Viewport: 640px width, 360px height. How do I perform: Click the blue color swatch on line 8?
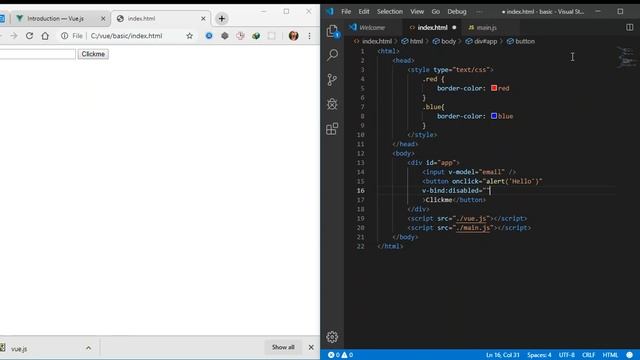[494, 116]
